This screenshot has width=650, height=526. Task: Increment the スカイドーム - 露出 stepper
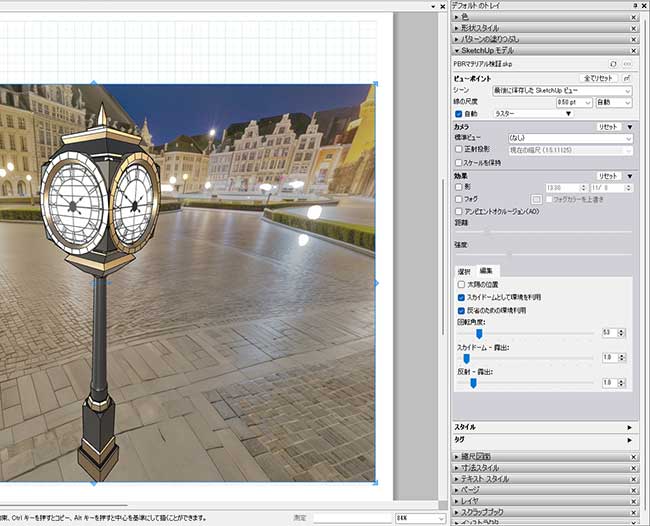click(621, 356)
